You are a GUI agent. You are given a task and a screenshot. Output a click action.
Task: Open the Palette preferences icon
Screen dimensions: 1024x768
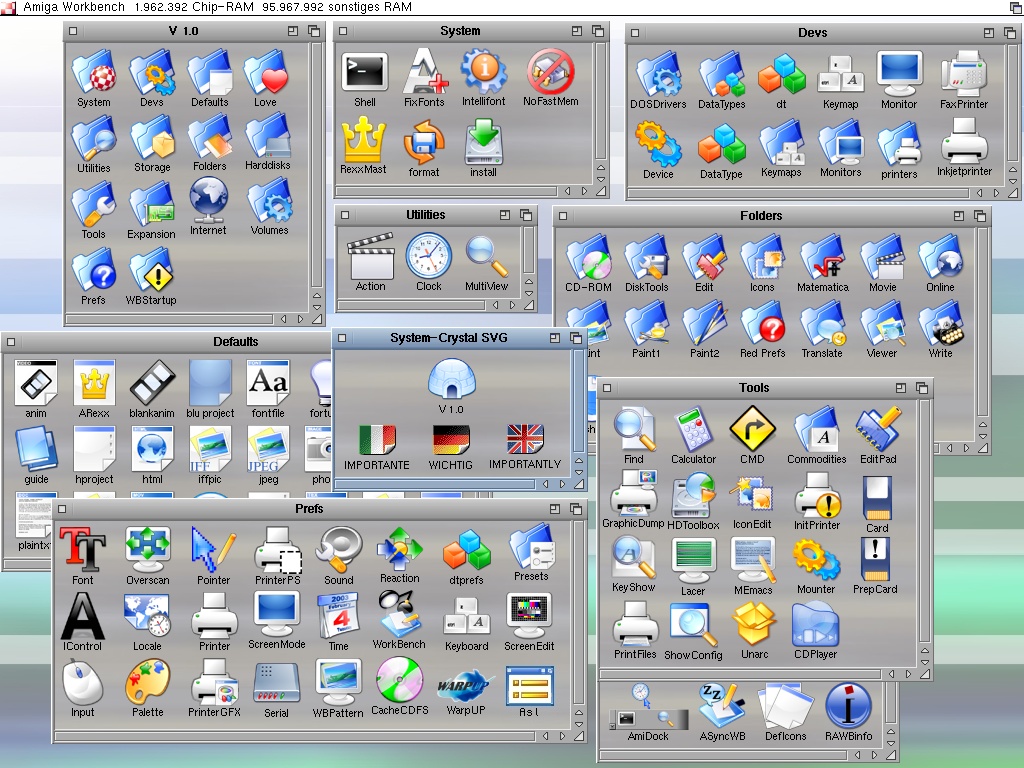click(147, 684)
